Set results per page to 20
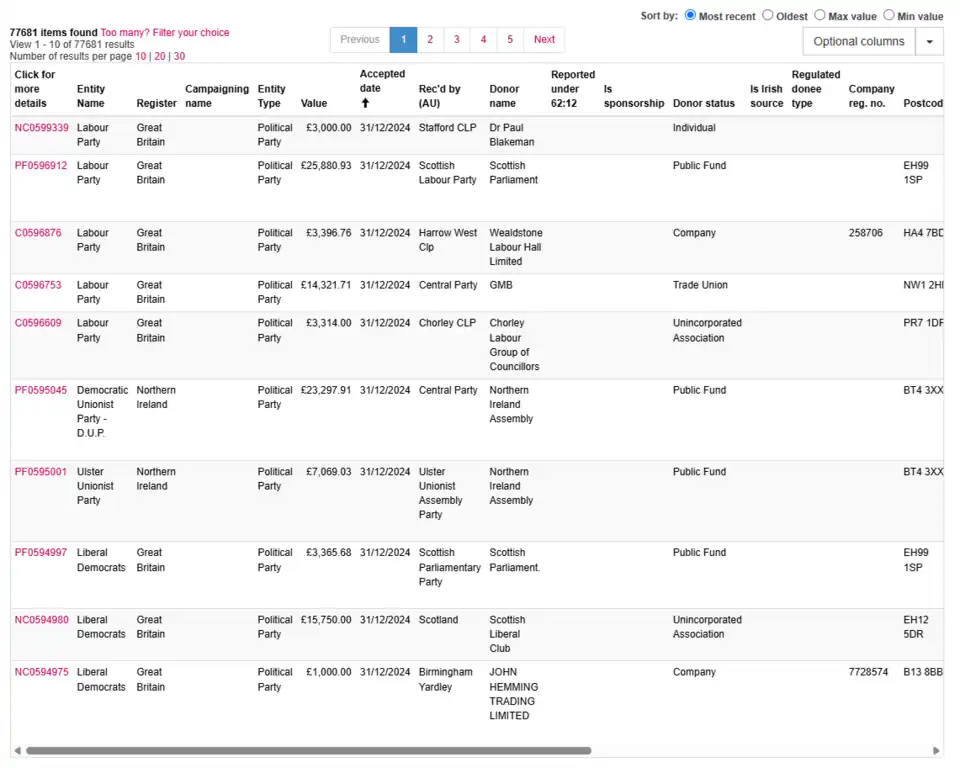960x768 pixels. pyautogui.click(x=160, y=56)
